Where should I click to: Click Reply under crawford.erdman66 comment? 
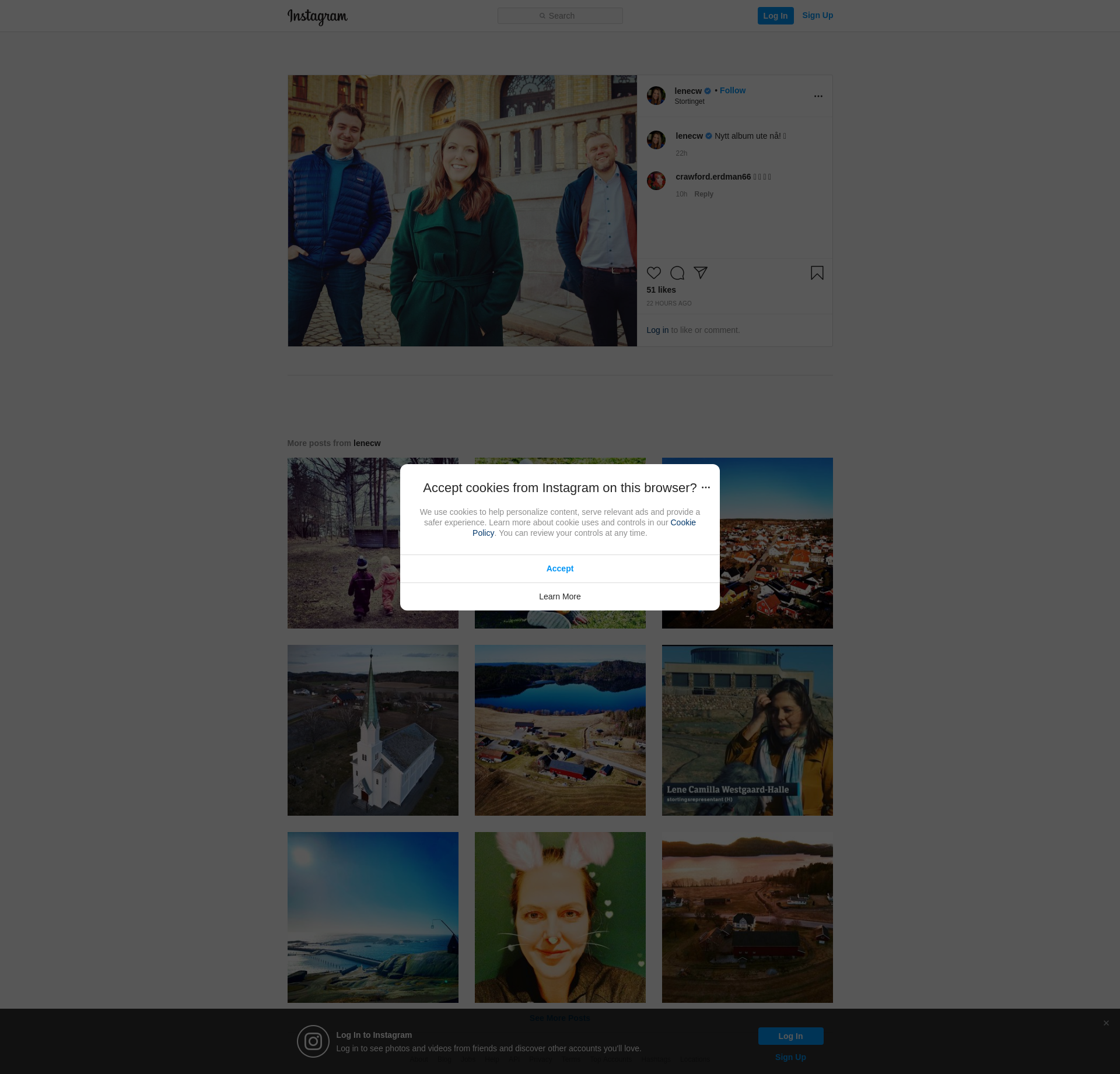tap(703, 194)
